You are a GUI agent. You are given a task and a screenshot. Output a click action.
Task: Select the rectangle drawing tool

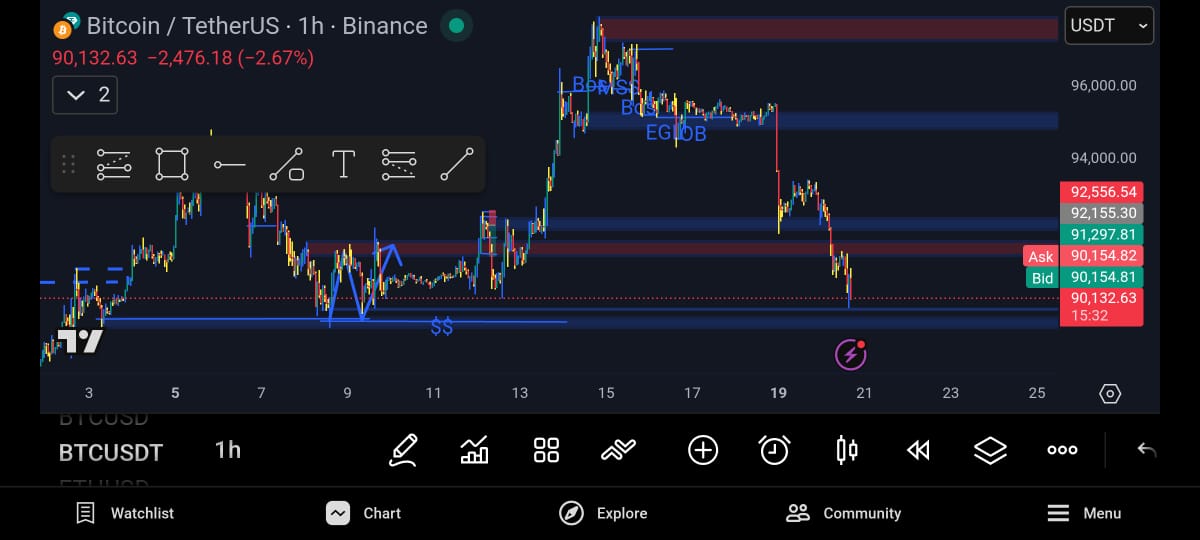click(x=172, y=164)
